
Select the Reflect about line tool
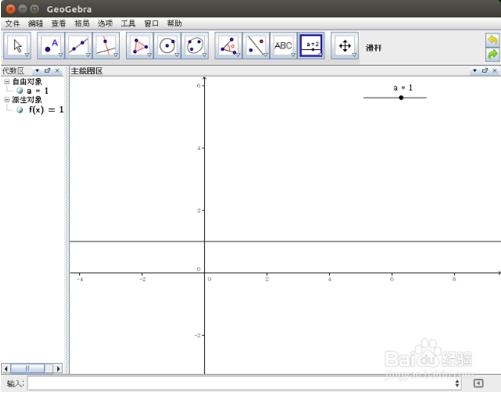coord(256,46)
